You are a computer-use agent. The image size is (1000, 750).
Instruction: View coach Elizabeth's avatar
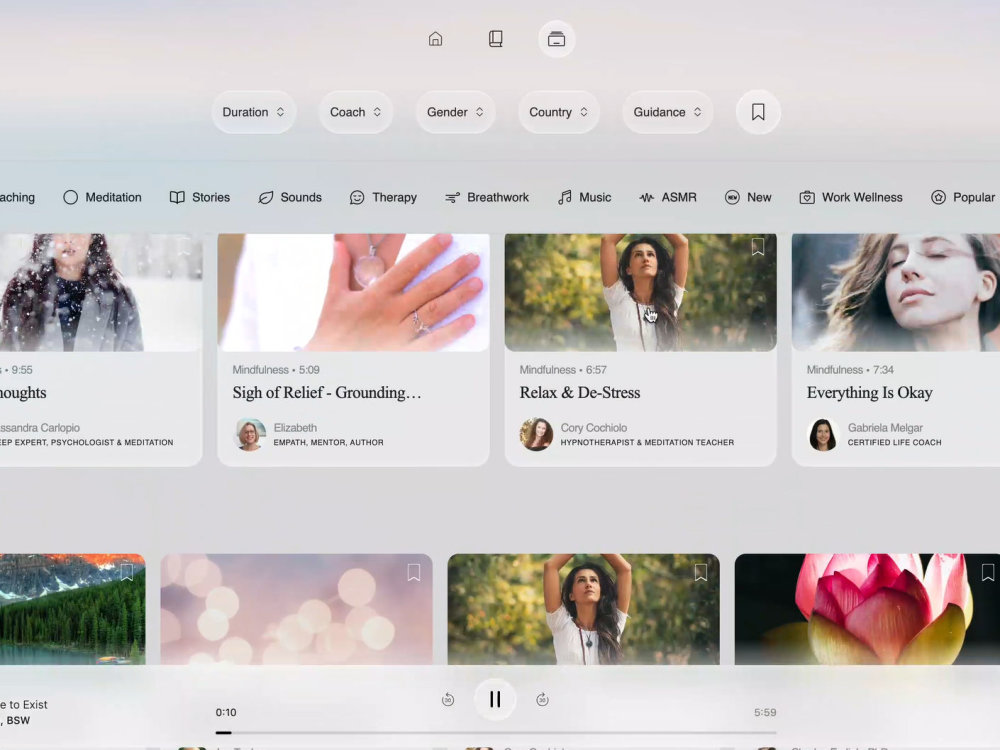click(x=249, y=434)
